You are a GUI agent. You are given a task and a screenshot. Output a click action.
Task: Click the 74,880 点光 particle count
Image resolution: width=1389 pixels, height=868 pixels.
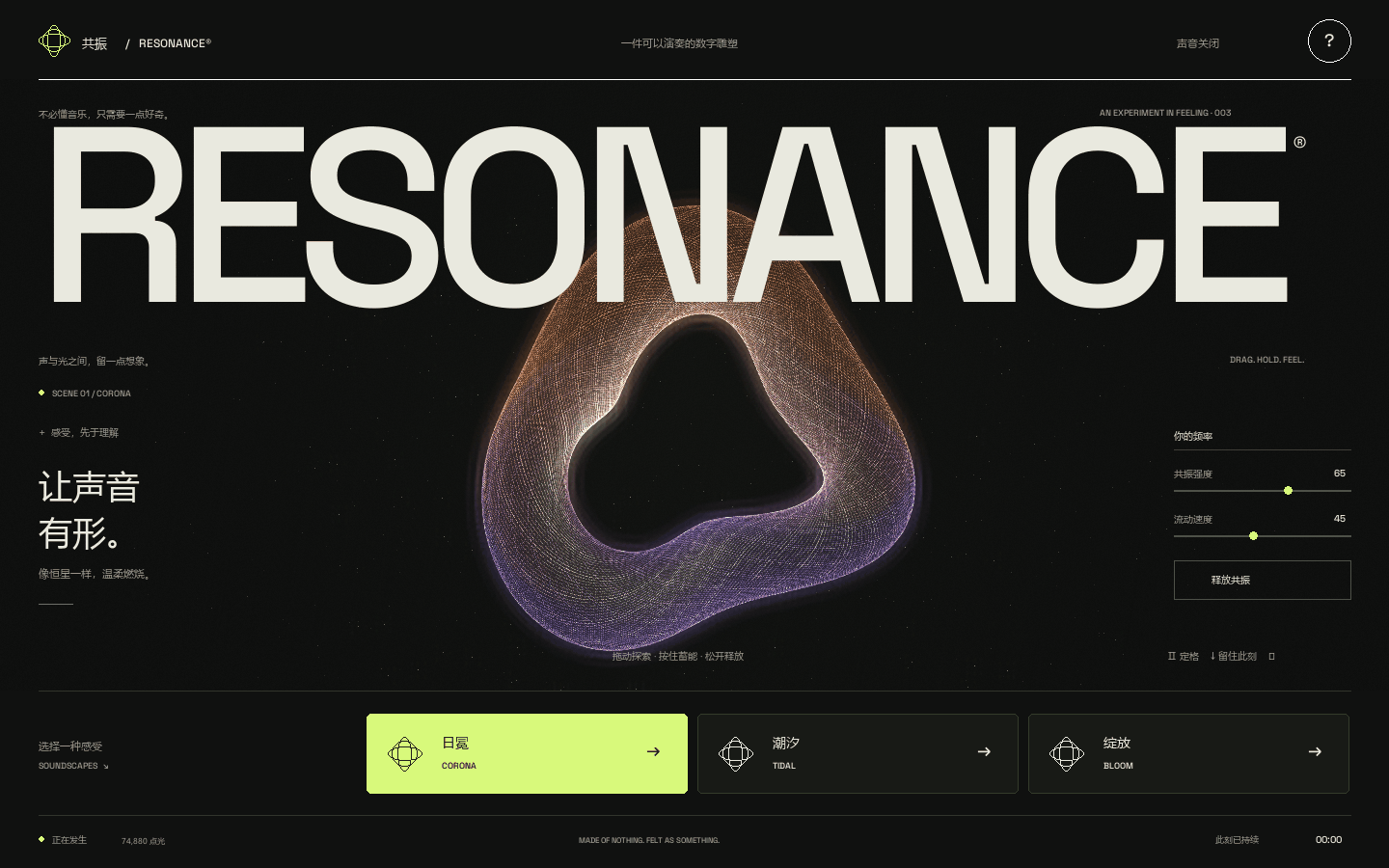(143, 841)
